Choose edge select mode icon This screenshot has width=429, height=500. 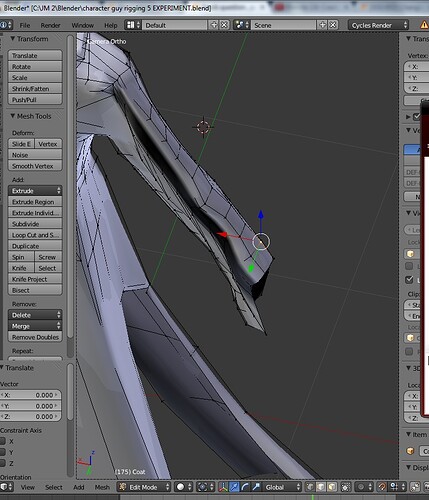[x=321, y=487]
